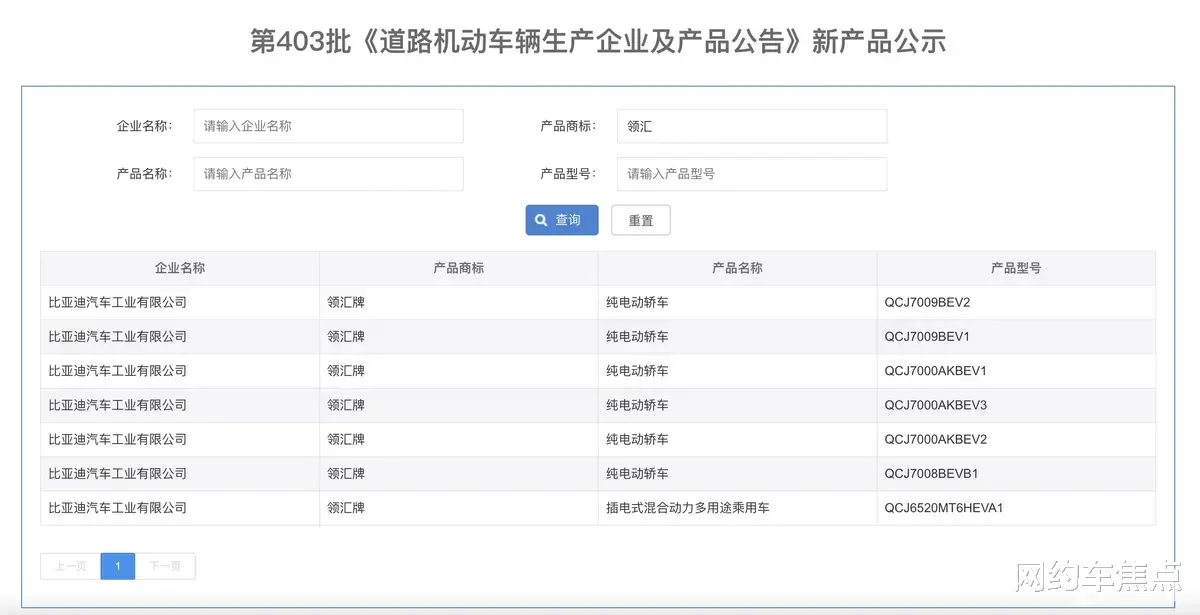Focus the 产品商标 field containing 领汇

(752, 126)
